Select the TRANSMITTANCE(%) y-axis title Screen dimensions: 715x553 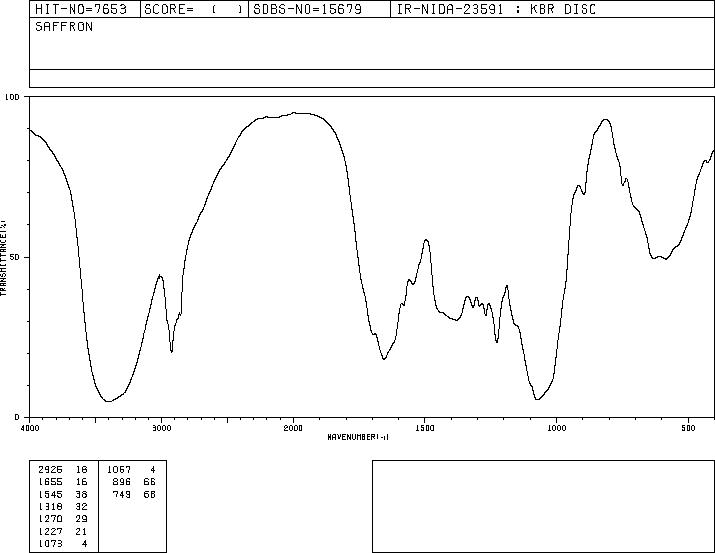pyautogui.click(x=3, y=257)
